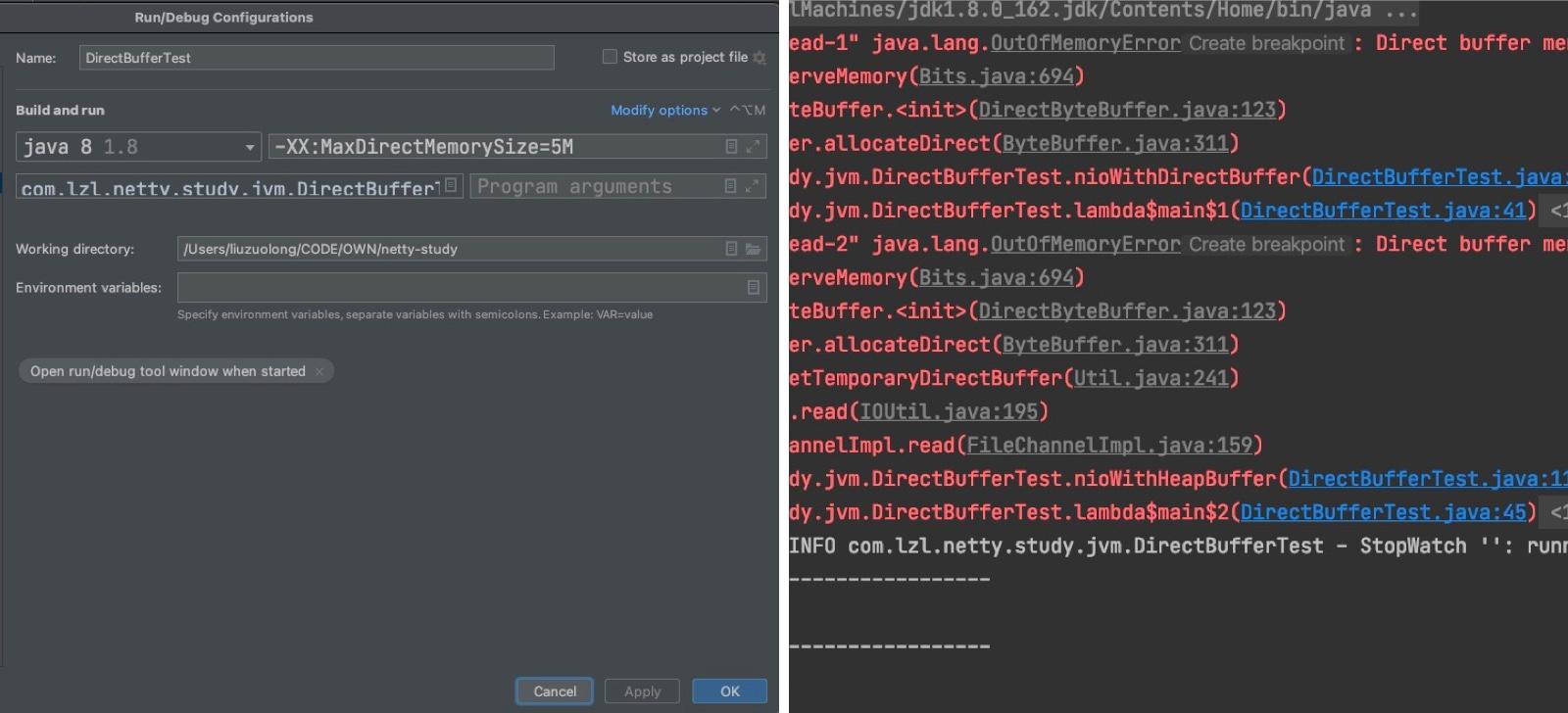Open the java 8 1.8 JRE dropdown
Viewport: 1568px width, 713px height.
[x=138, y=147]
